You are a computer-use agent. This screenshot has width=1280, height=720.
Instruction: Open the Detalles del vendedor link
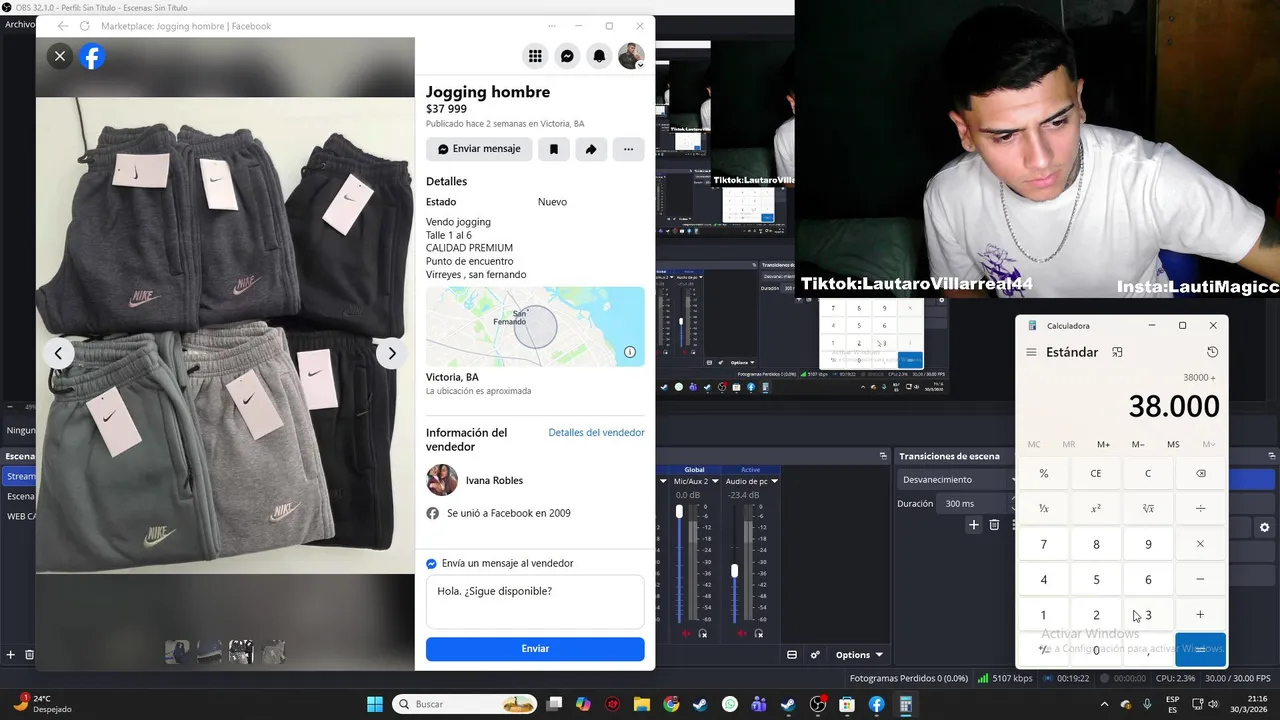(x=596, y=433)
